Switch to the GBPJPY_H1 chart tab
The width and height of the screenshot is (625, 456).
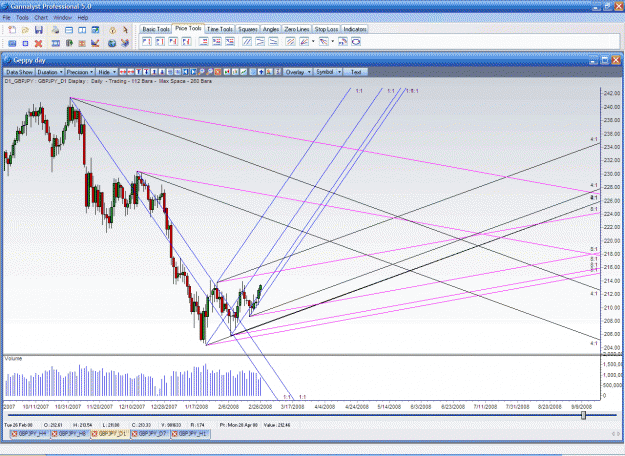[190, 434]
